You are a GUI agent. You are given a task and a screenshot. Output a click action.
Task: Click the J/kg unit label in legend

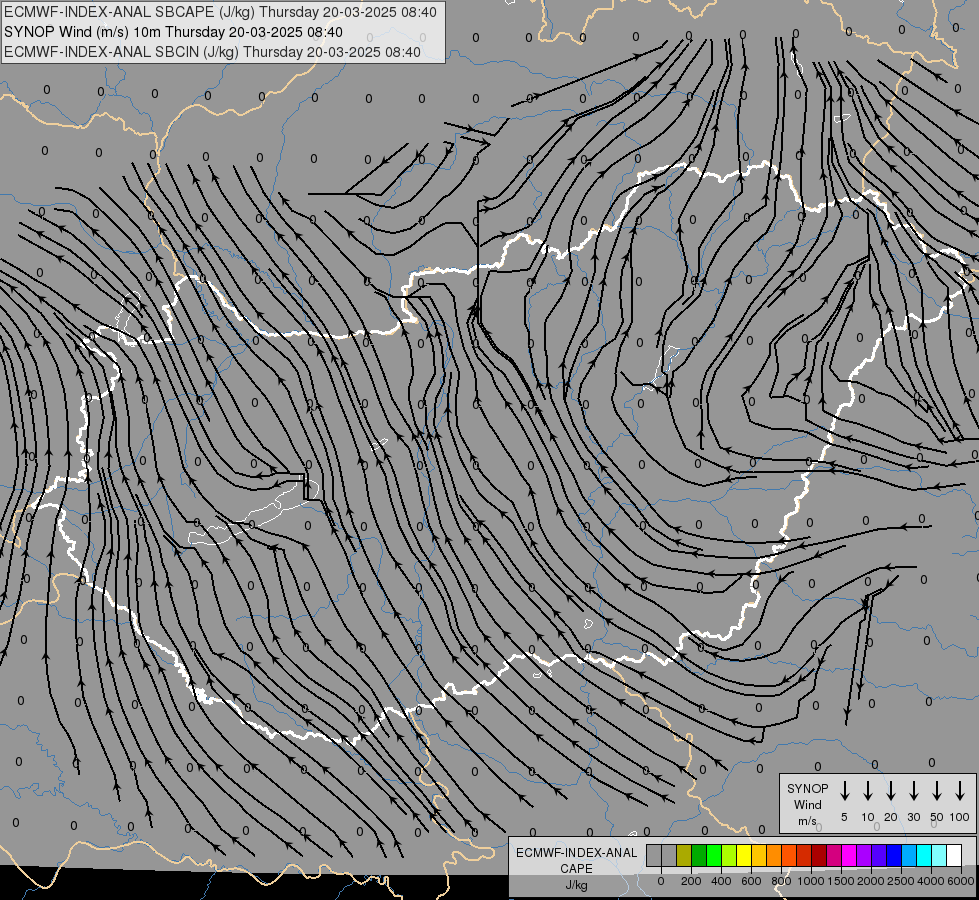[x=576, y=885]
